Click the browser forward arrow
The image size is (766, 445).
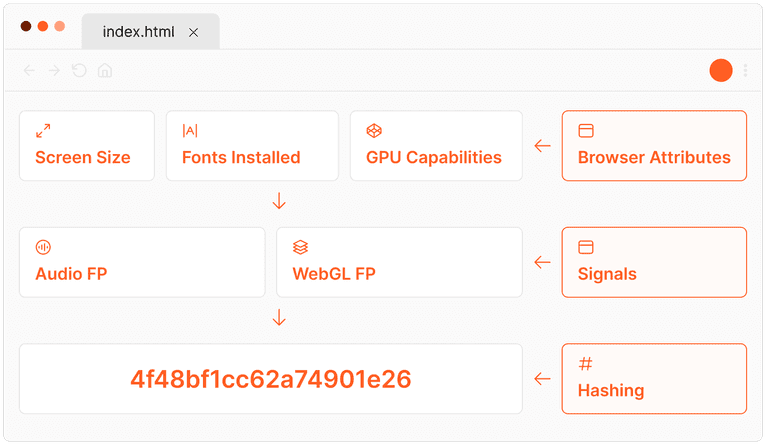tap(54, 71)
